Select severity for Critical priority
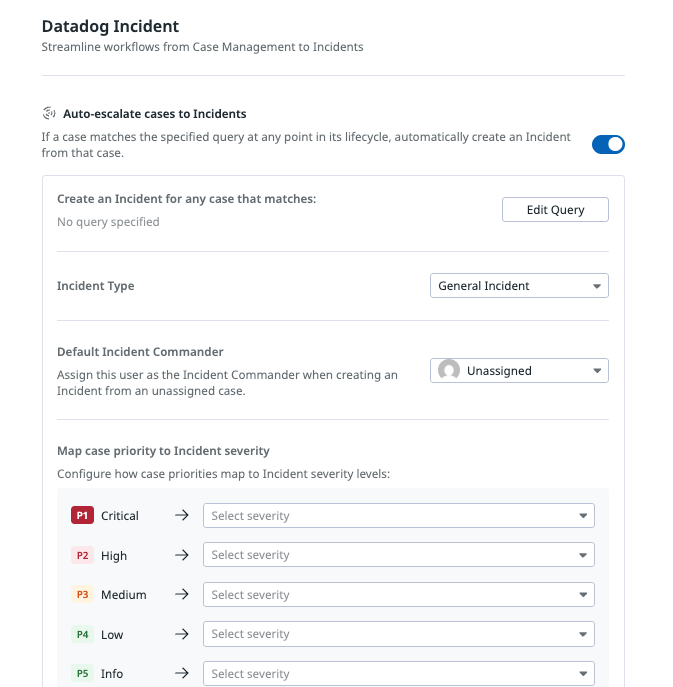The image size is (673, 687). point(398,516)
